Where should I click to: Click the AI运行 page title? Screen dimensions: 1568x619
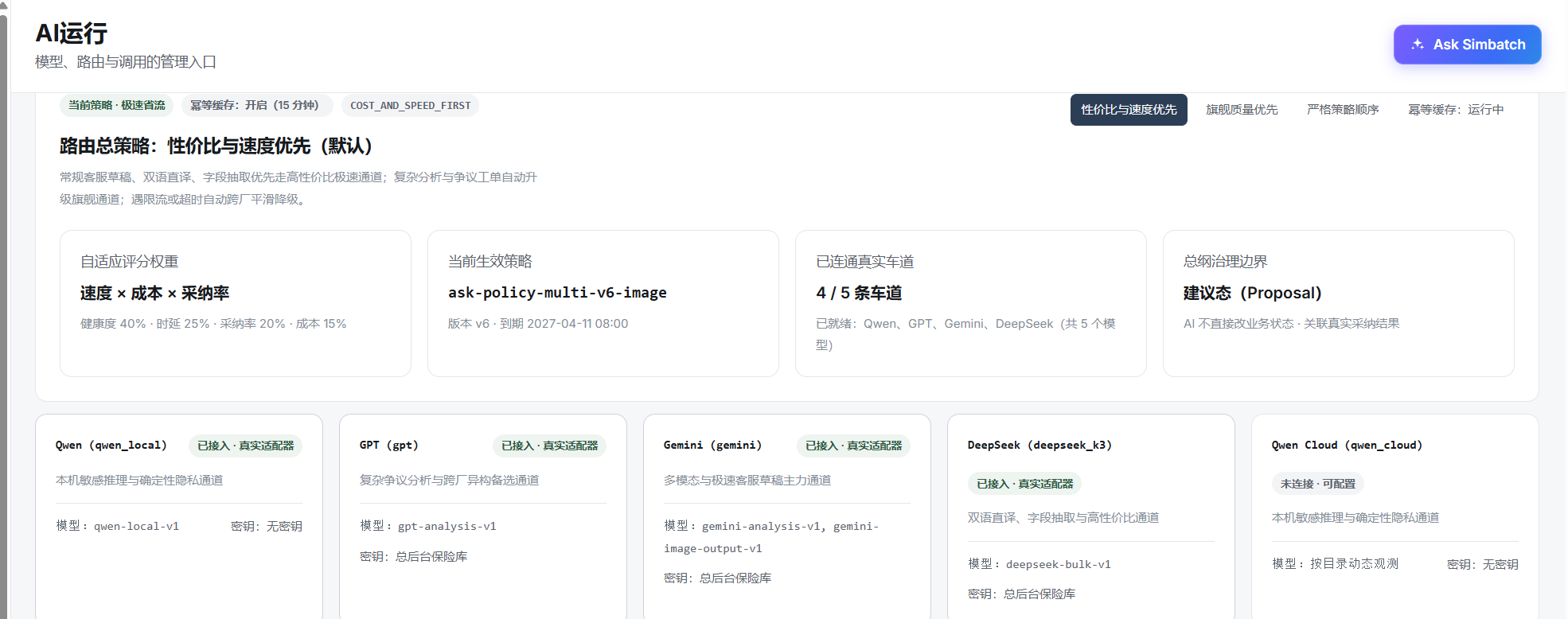(x=71, y=33)
